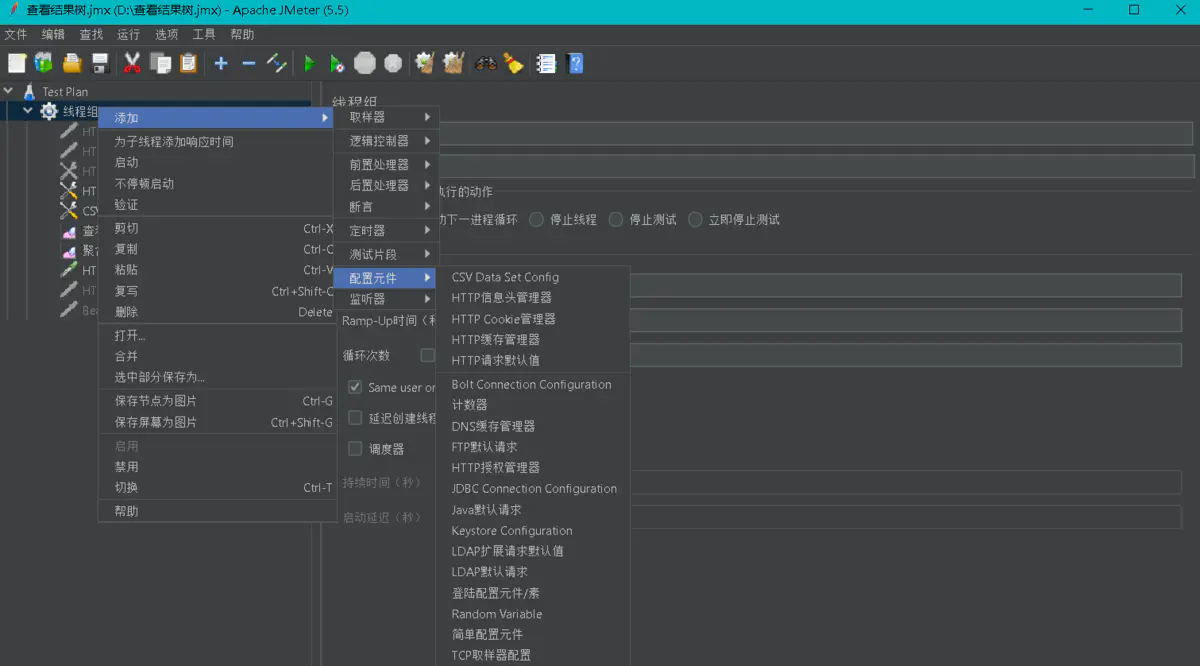This screenshot has width=1200, height=666.
Task: Click the Copy toolbar icon
Action: 160,63
